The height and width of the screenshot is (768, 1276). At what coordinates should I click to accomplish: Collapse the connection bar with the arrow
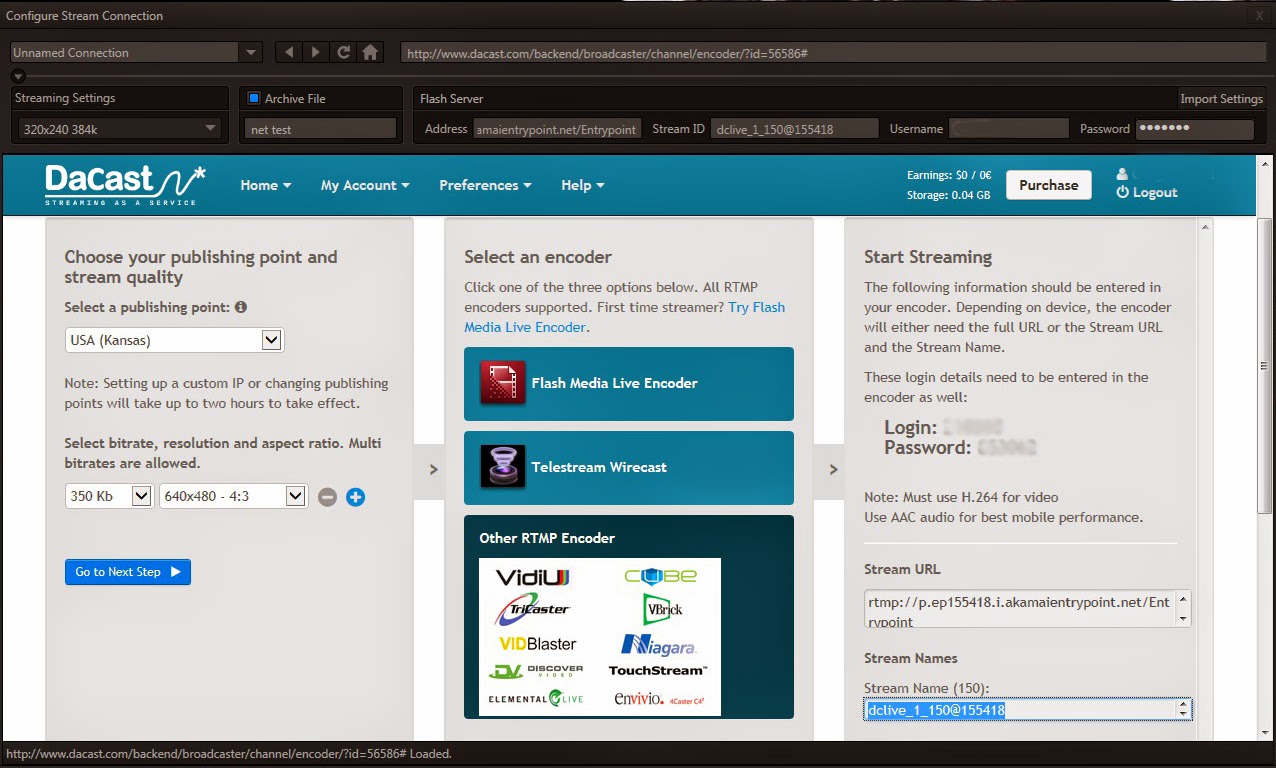[x=17, y=76]
